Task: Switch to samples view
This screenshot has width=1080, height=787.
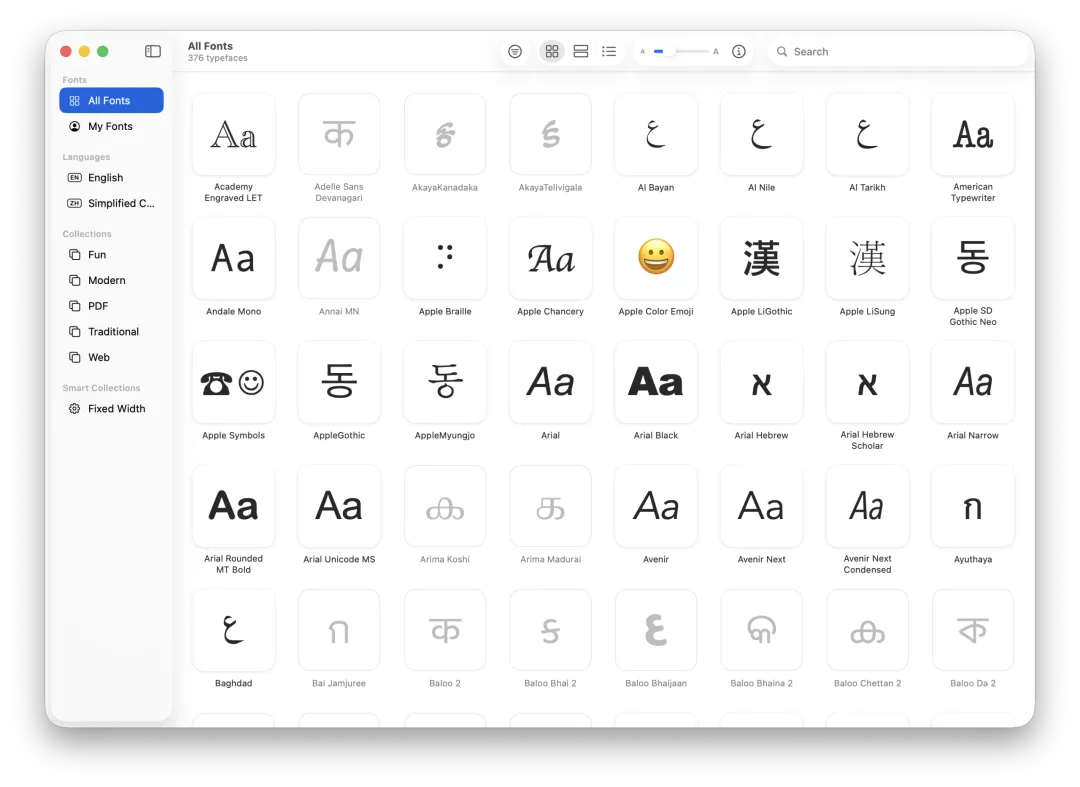Action: 581,52
